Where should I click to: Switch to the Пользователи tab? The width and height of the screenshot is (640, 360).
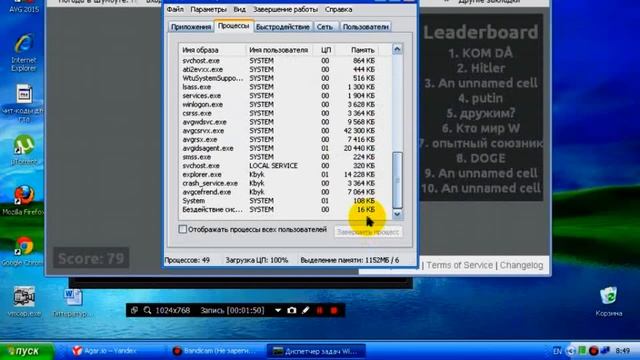point(365,27)
